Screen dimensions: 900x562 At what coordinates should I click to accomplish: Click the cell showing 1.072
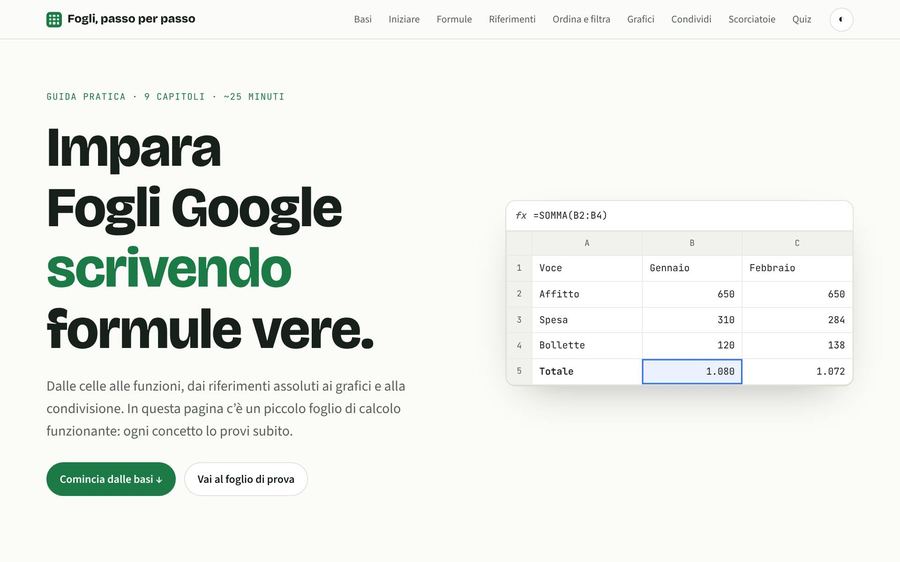[797, 371]
